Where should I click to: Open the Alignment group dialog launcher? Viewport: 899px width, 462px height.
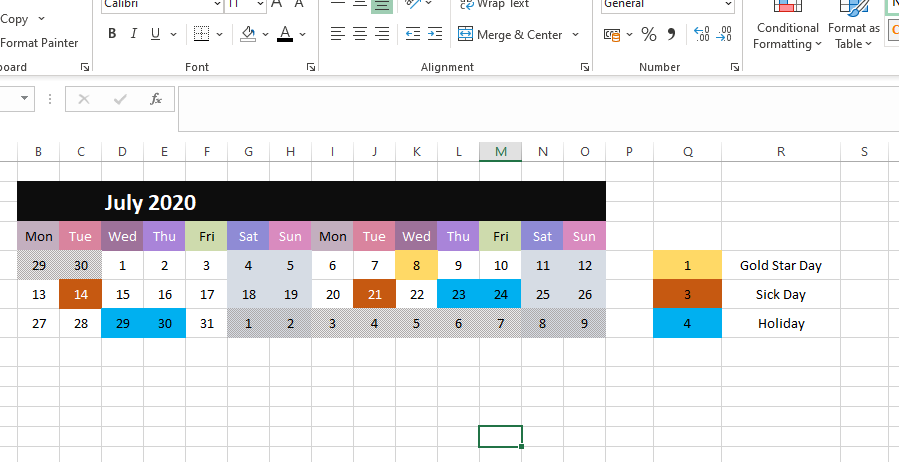pyautogui.click(x=585, y=67)
